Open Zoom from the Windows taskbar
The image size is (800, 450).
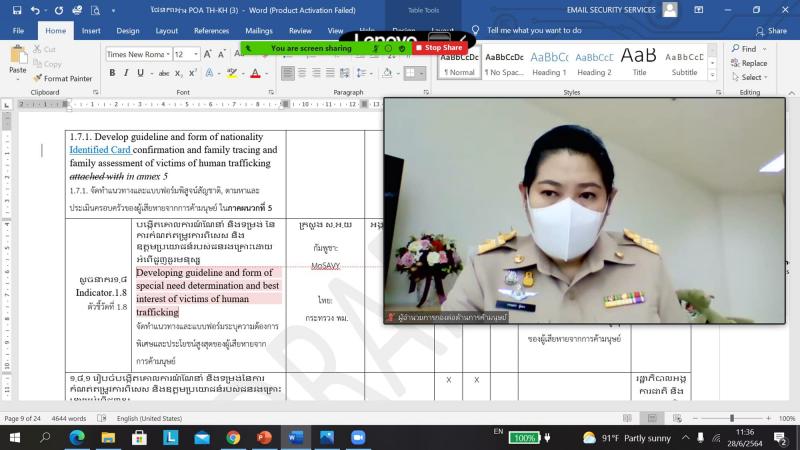[358, 438]
